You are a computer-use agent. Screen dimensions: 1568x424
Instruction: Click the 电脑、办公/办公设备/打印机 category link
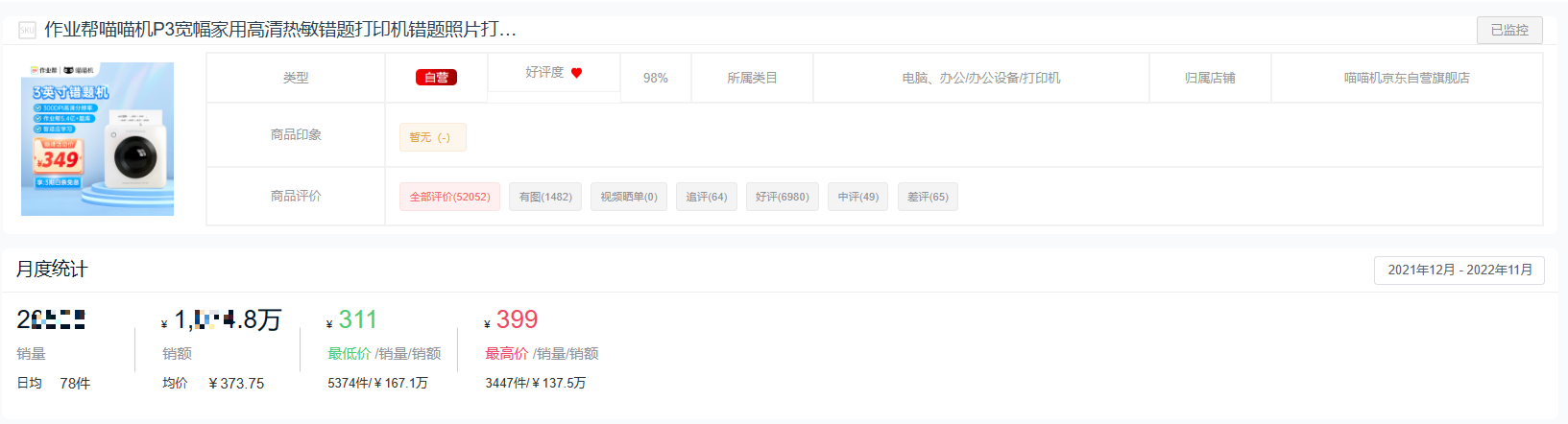[981, 78]
